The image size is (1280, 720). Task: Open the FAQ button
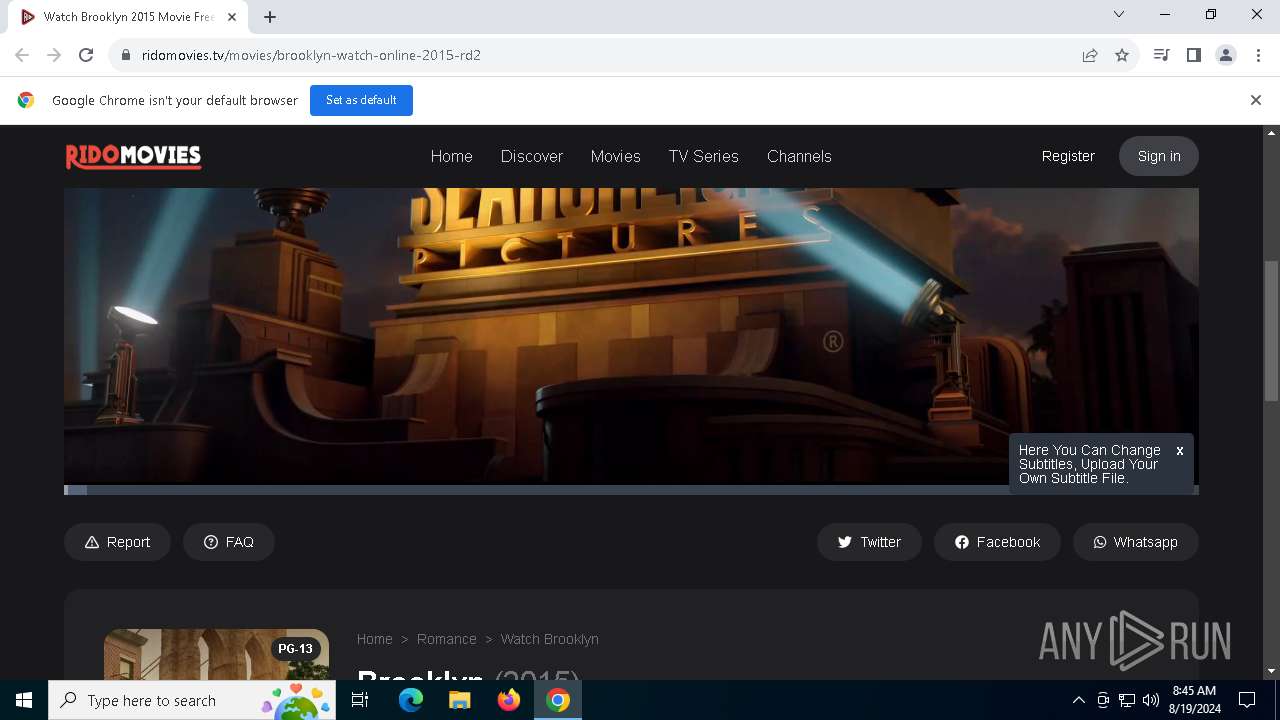point(228,542)
